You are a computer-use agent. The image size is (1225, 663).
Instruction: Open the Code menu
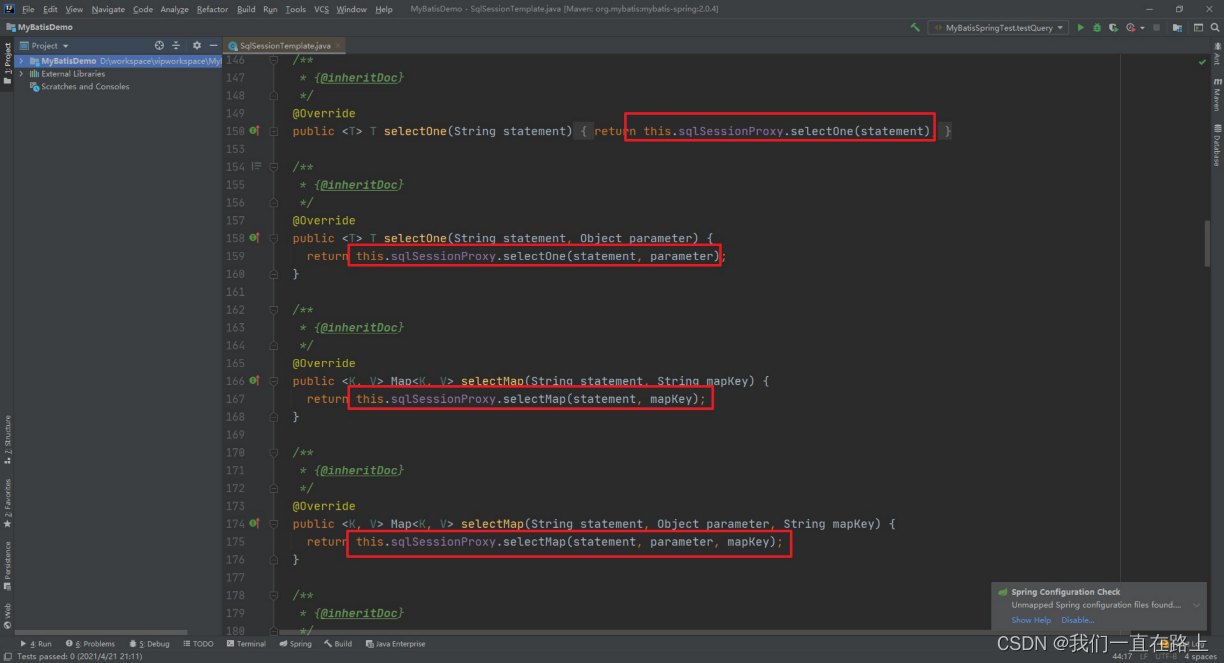(x=143, y=9)
